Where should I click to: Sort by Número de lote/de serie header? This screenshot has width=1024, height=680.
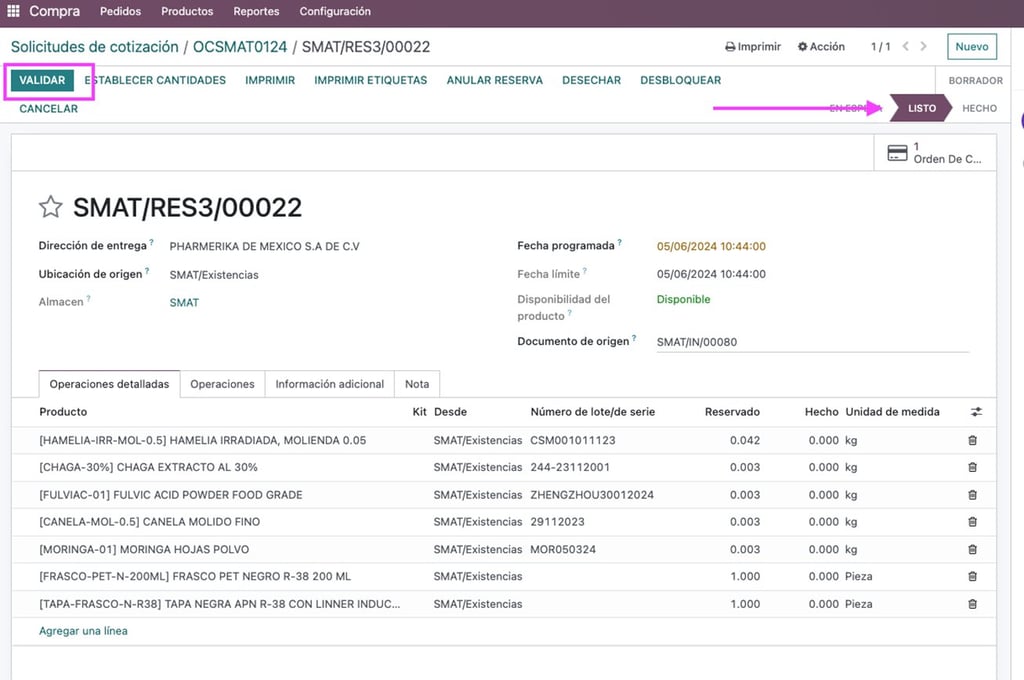(x=592, y=412)
